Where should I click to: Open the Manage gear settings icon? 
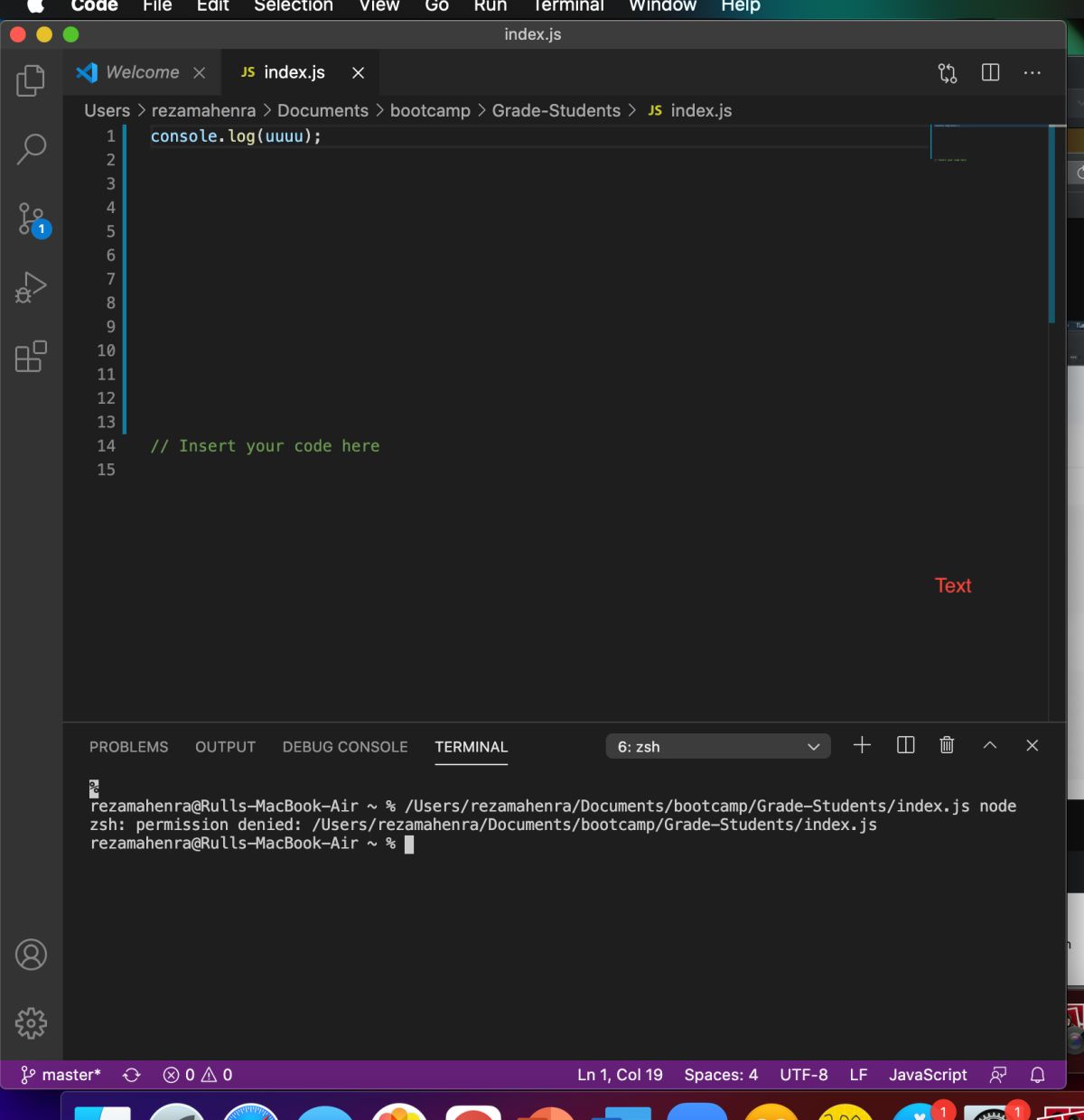click(31, 1023)
